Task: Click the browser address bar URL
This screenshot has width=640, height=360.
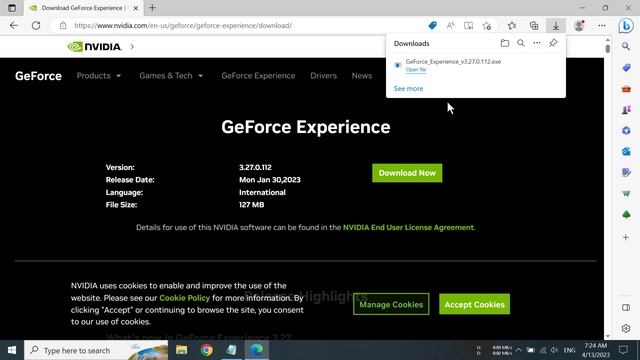Action: pyautogui.click(x=183, y=25)
